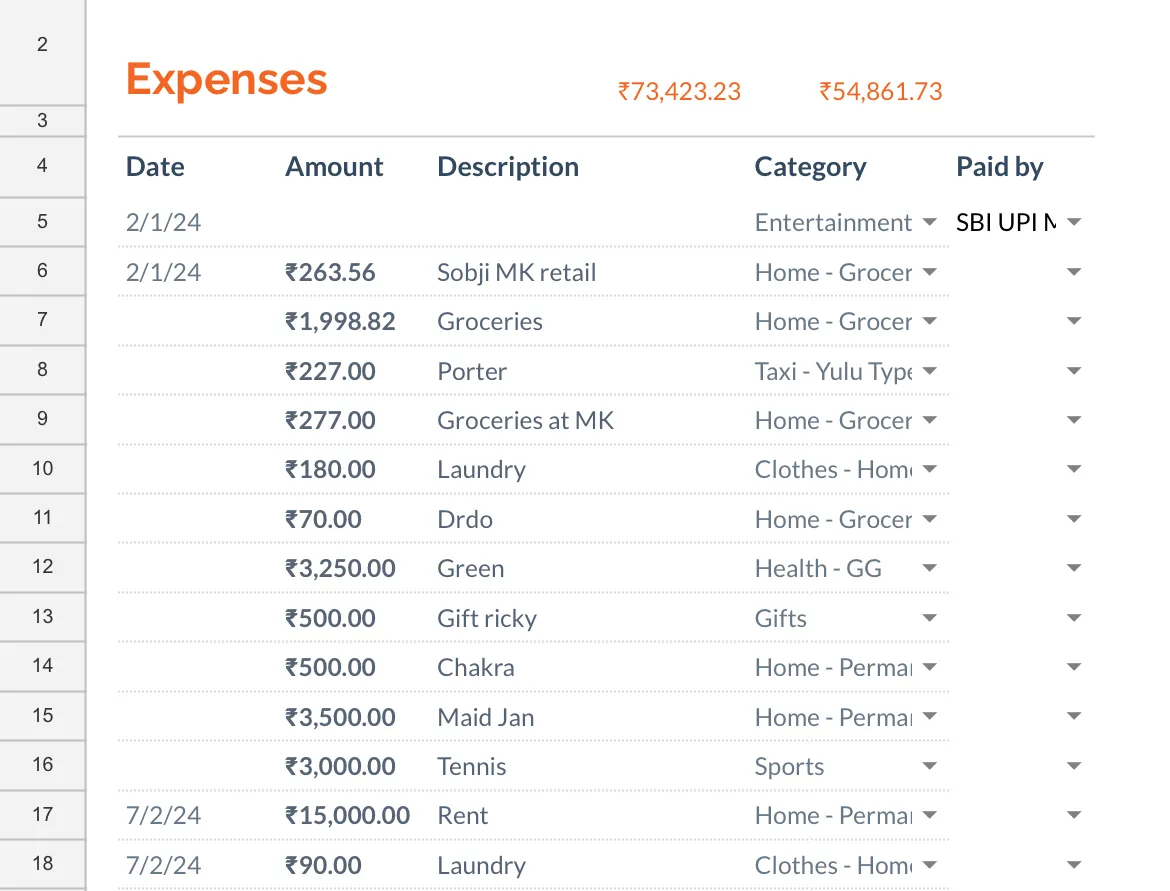1170x891 pixels.
Task: Open Health - GG category dropdown
Action: click(929, 568)
